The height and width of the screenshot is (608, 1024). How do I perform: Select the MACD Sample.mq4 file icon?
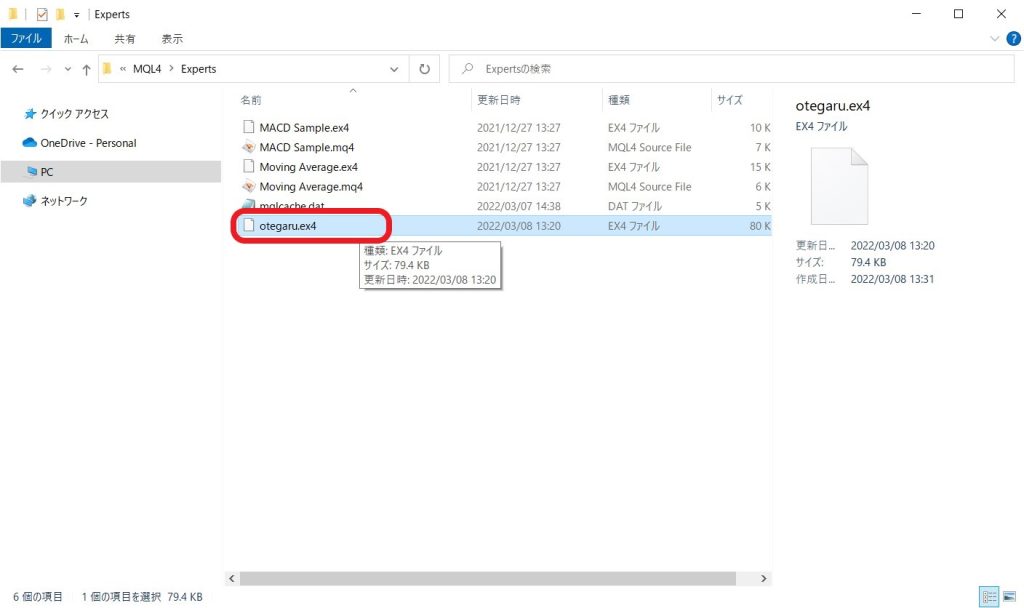click(249, 147)
